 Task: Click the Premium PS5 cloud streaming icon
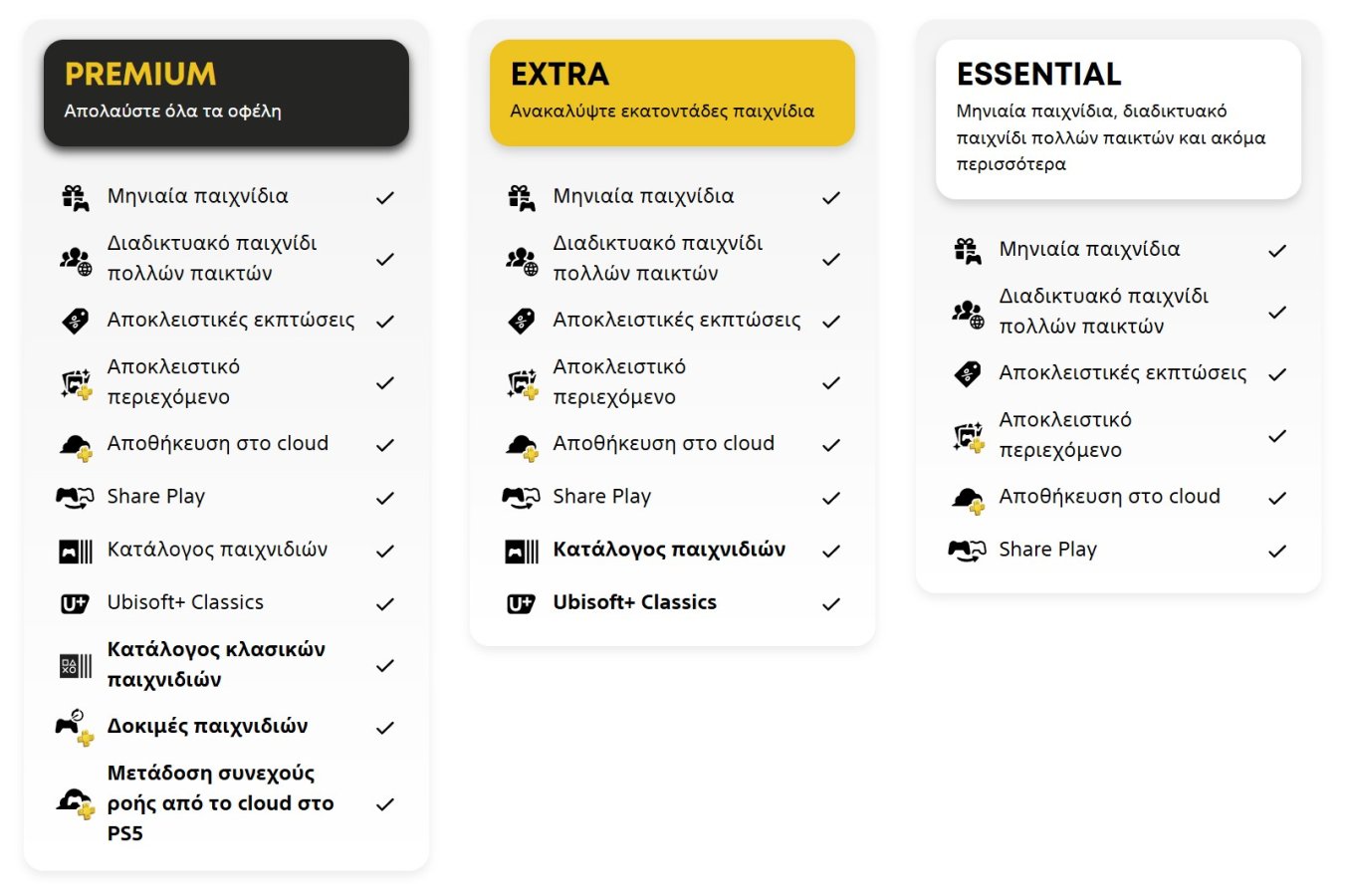pyautogui.click(x=76, y=802)
